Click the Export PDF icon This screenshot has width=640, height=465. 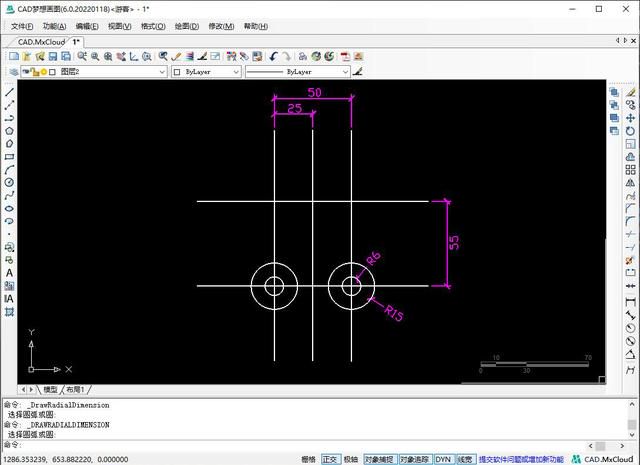click(345, 56)
